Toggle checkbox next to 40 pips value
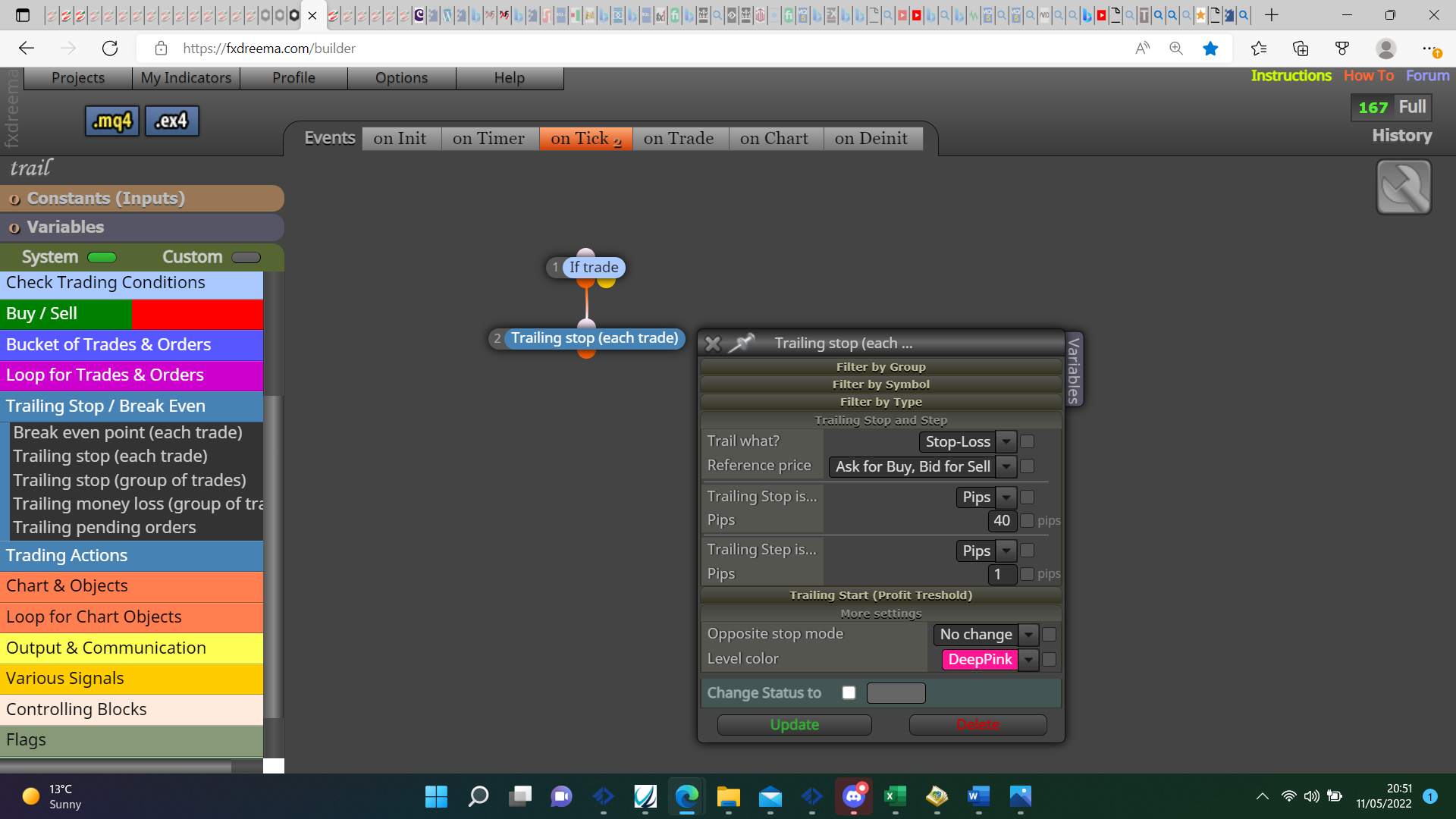Screen dimensions: 1456x819 click(x=1028, y=521)
